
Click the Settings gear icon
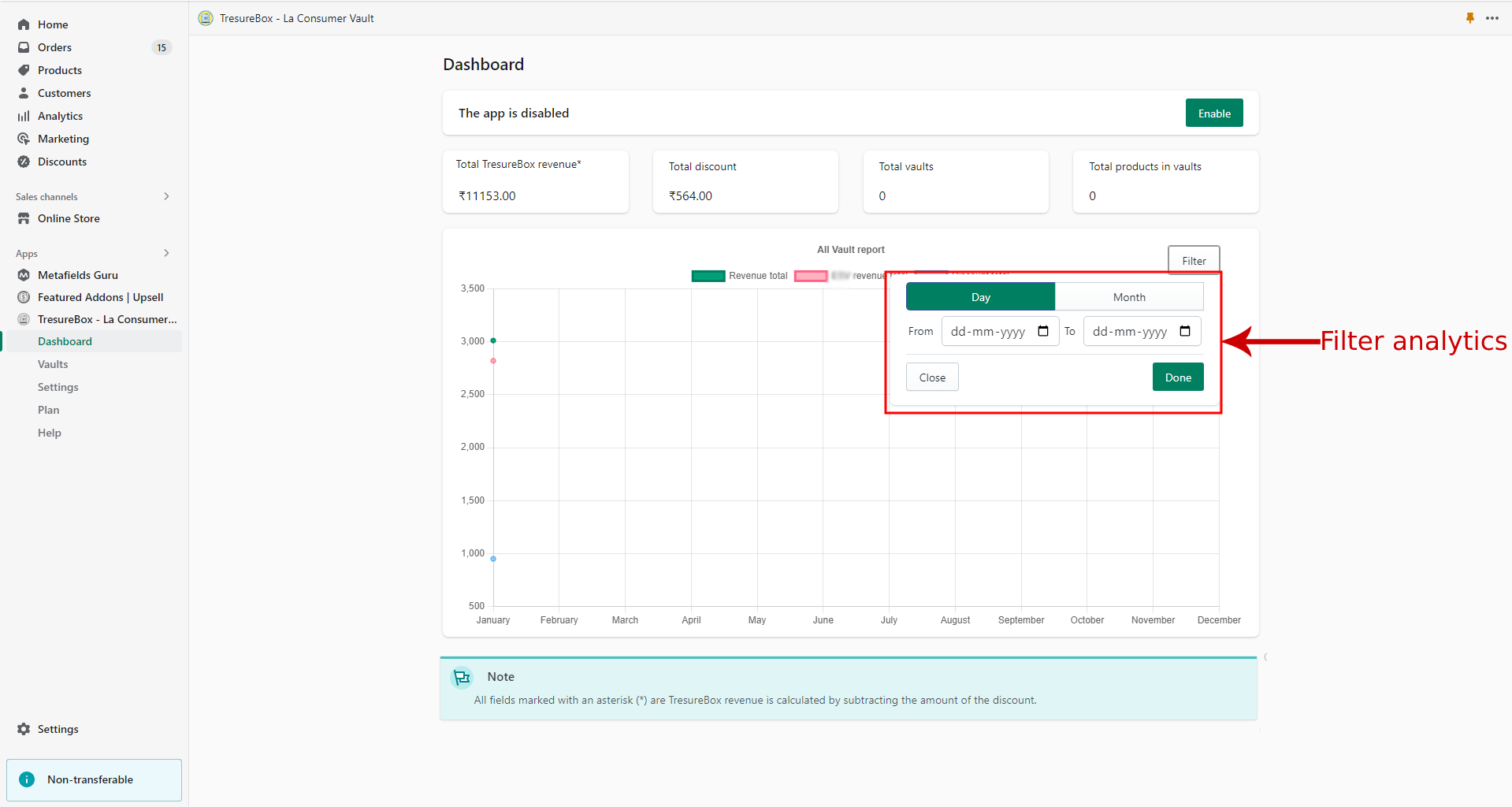pyautogui.click(x=24, y=729)
